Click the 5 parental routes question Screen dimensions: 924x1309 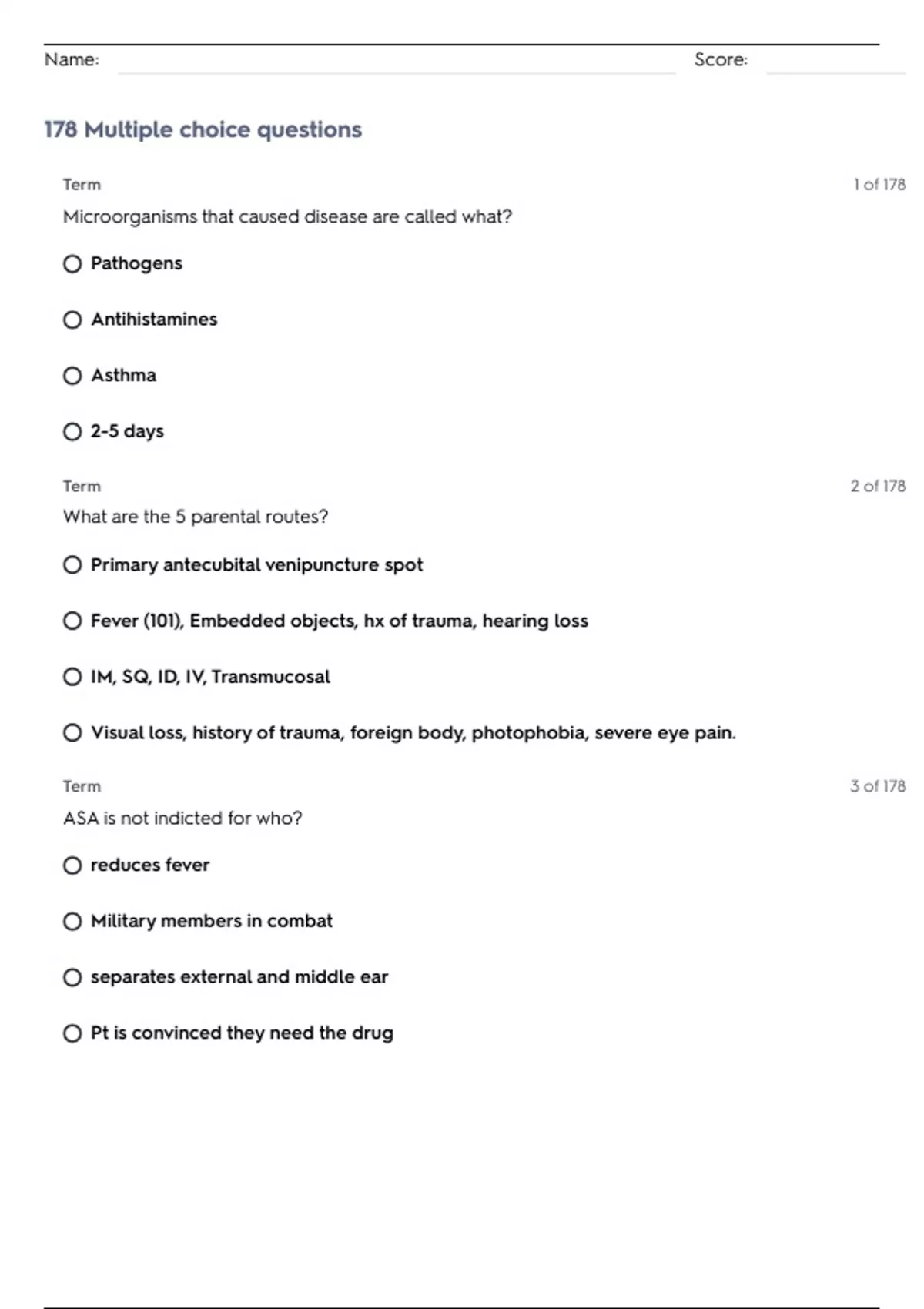tap(196, 517)
